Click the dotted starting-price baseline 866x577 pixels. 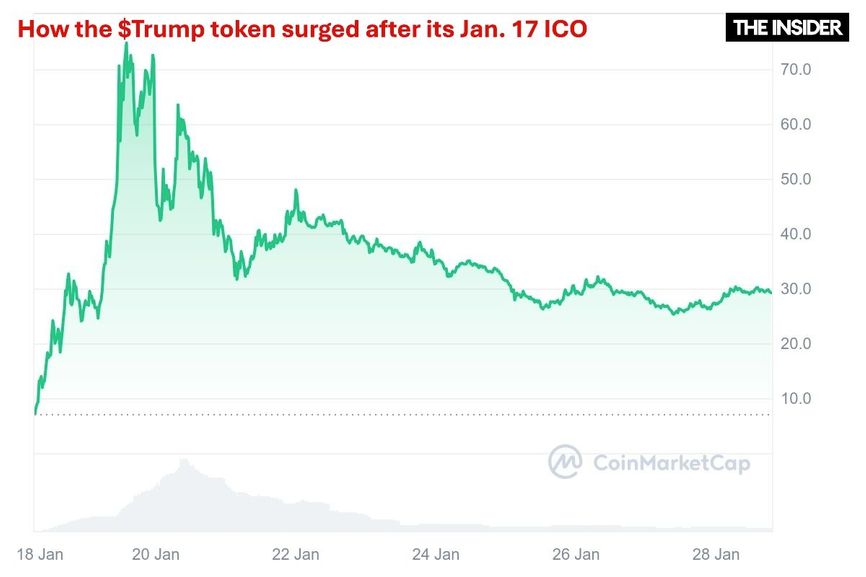click(403, 414)
